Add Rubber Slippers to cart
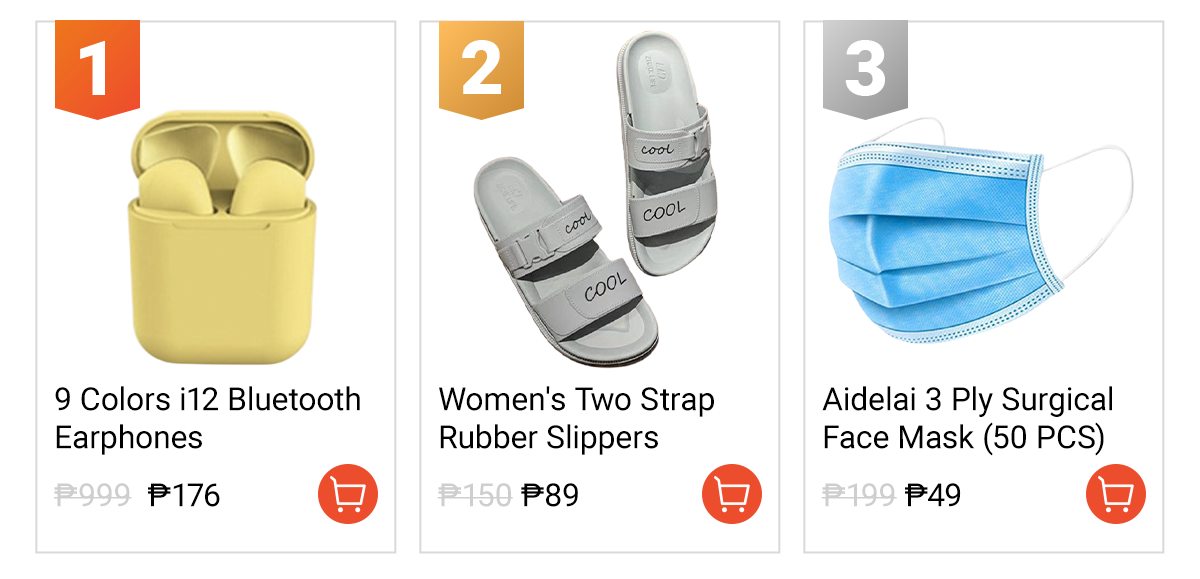 pos(731,494)
